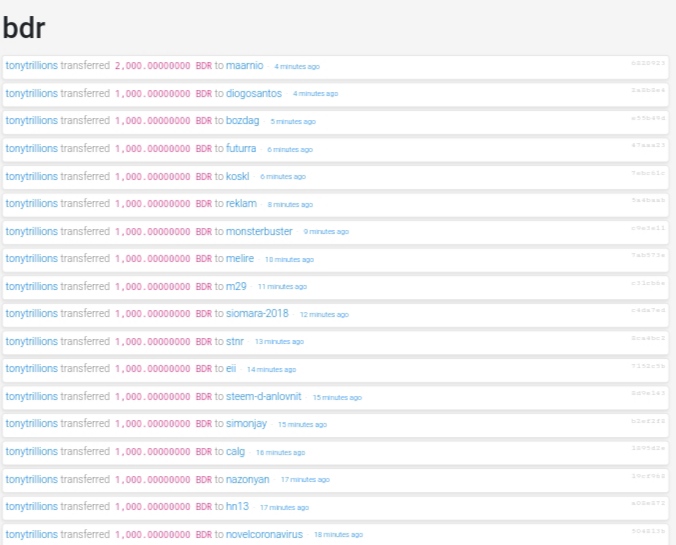Viewport: 676px width, 545px height.
Task: Click the transaction ID on the calg row
Action: point(648,448)
